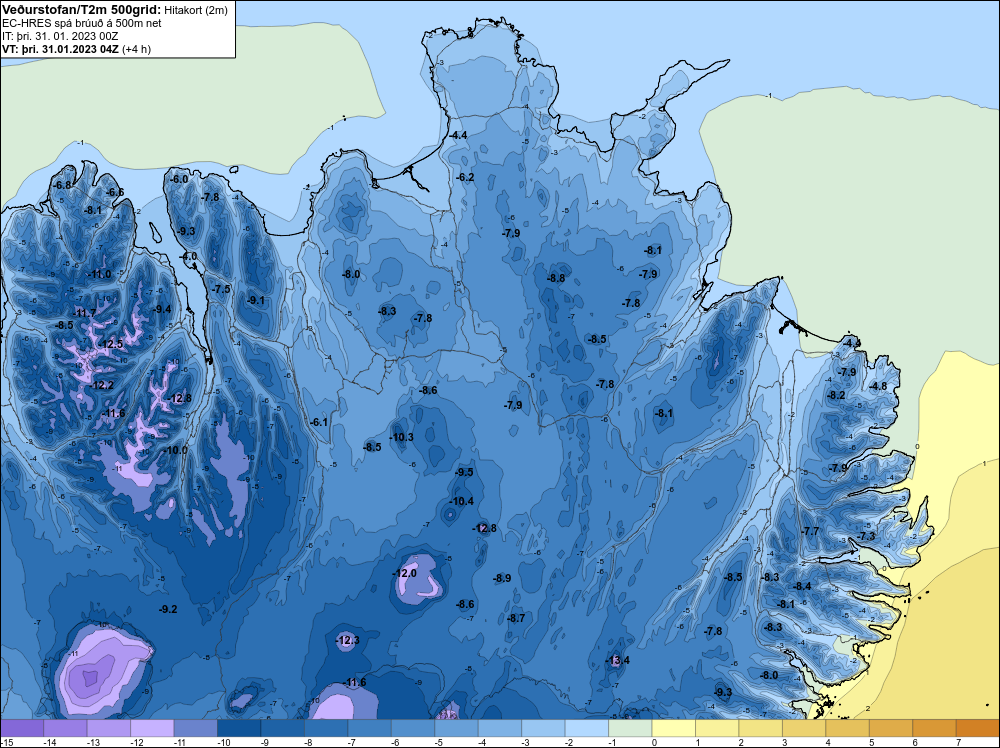The height and width of the screenshot is (748, 1000).
Task: Select the orange legend swatch labeled 7
Action: pos(977,728)
